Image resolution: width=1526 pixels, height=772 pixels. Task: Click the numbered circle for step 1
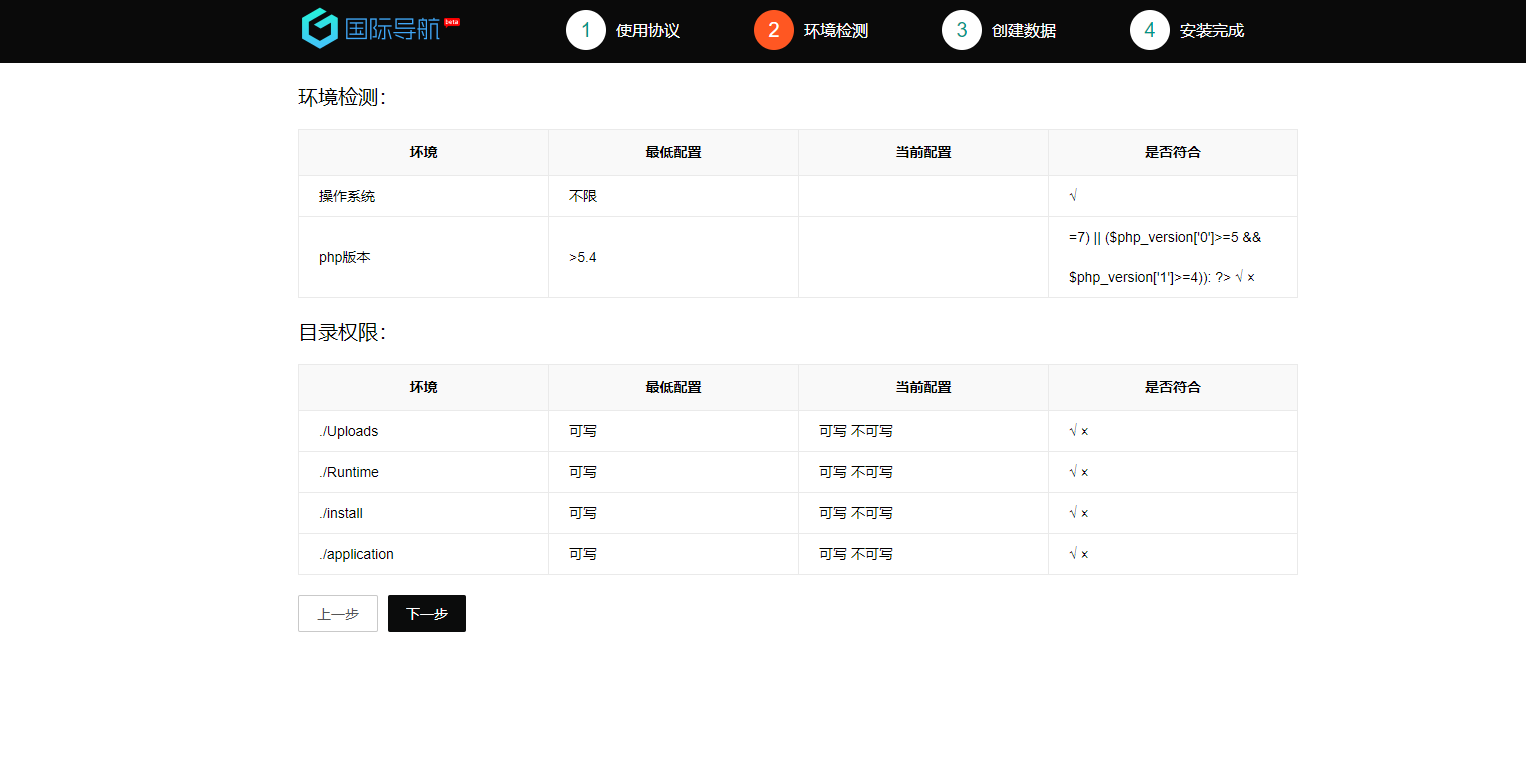[x=586, y=30]
